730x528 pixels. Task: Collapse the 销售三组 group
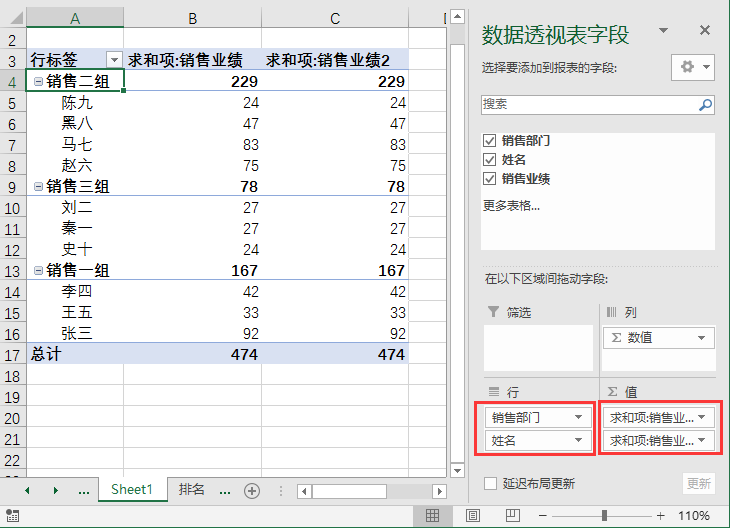coord(38,187)
